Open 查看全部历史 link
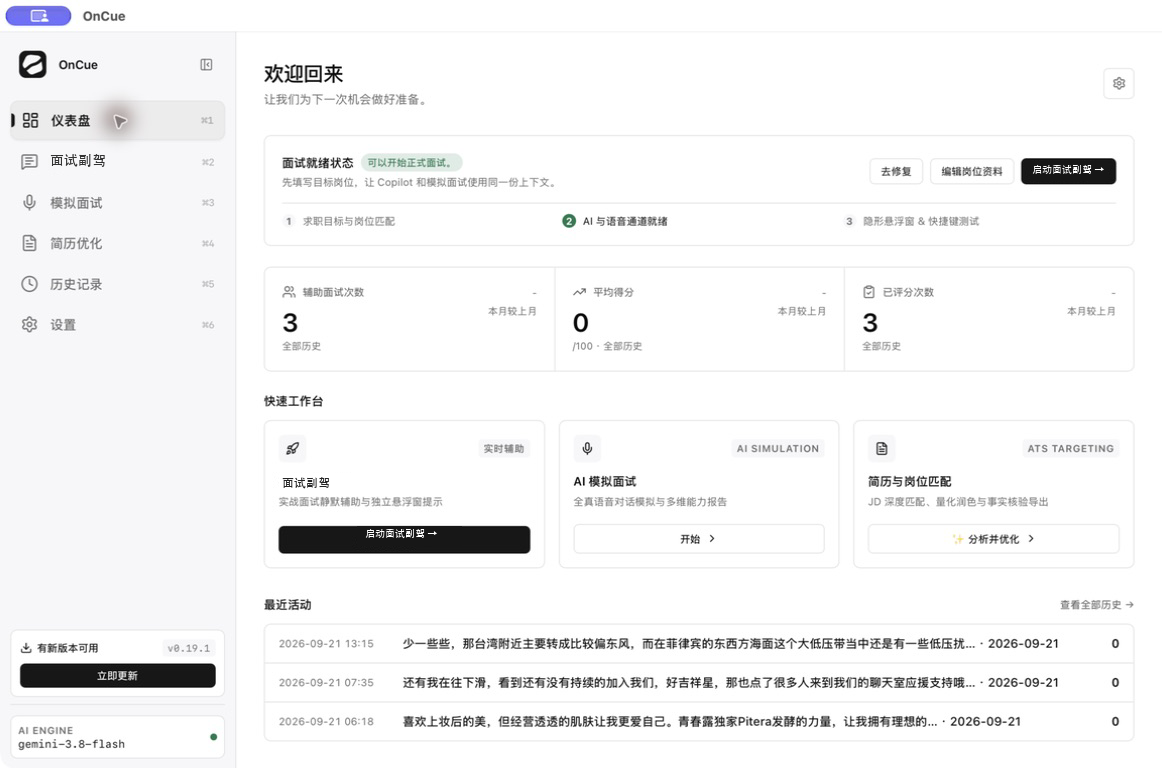The height and width of the screenshot is (768, 1162). pos(1097,605)
